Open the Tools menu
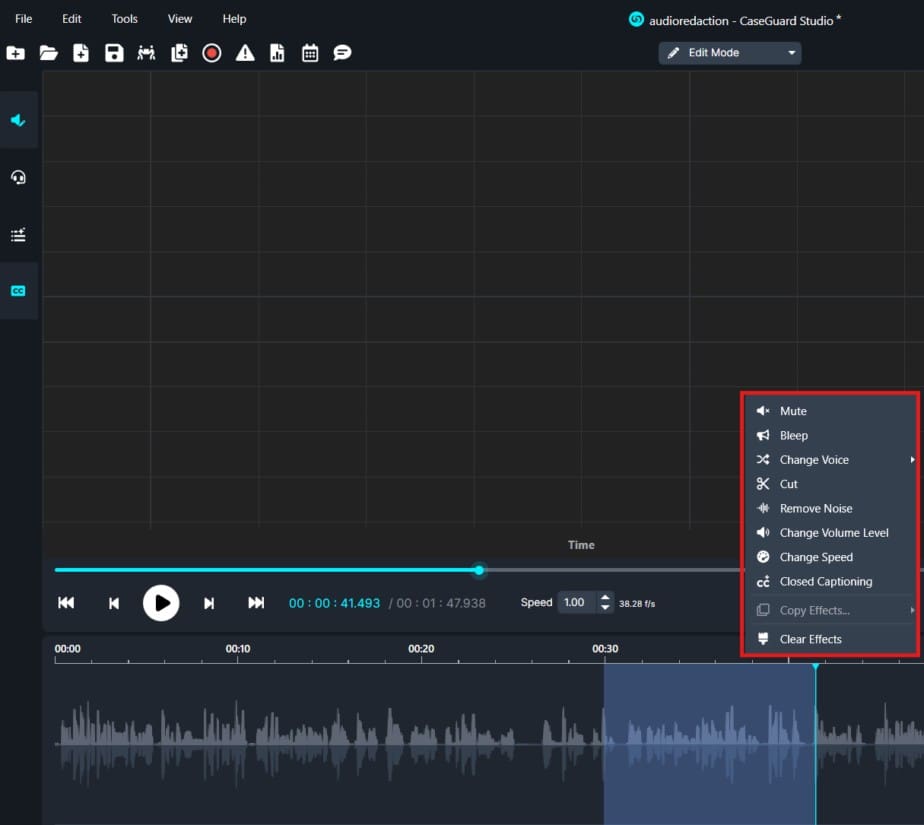The height and width of the screenshot is (825, 924). (x=125, y=19)
